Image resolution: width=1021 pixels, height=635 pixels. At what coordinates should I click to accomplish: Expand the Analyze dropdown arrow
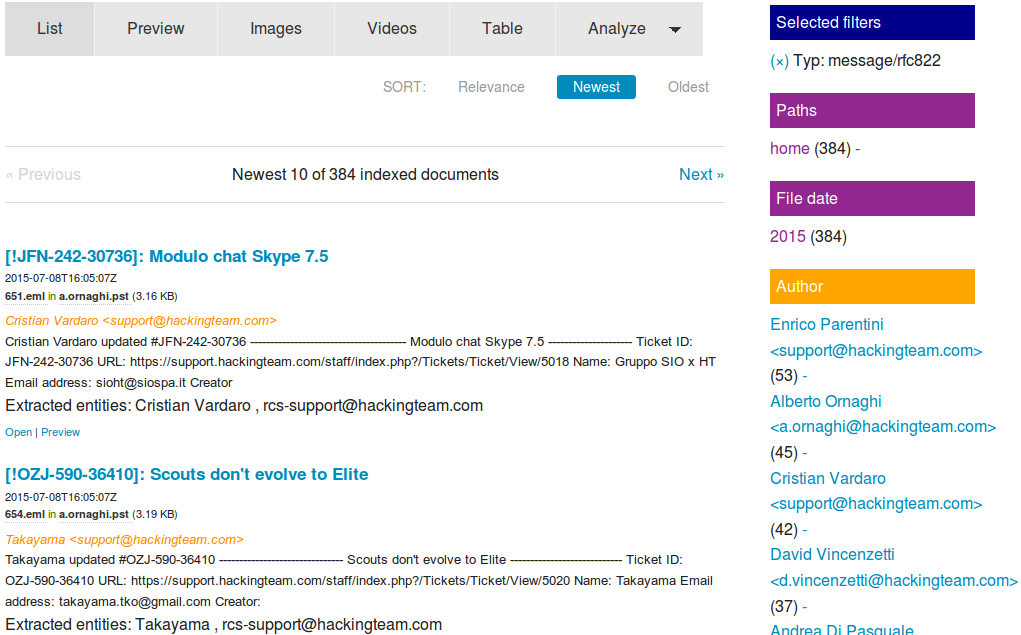coord(675,29)
